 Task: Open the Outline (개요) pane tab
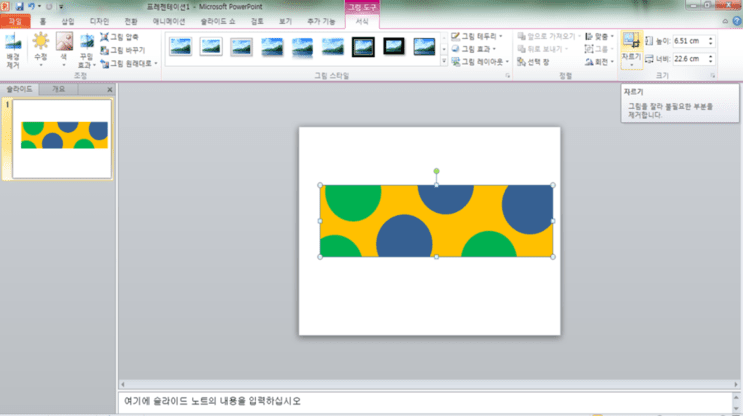(58, 89)
